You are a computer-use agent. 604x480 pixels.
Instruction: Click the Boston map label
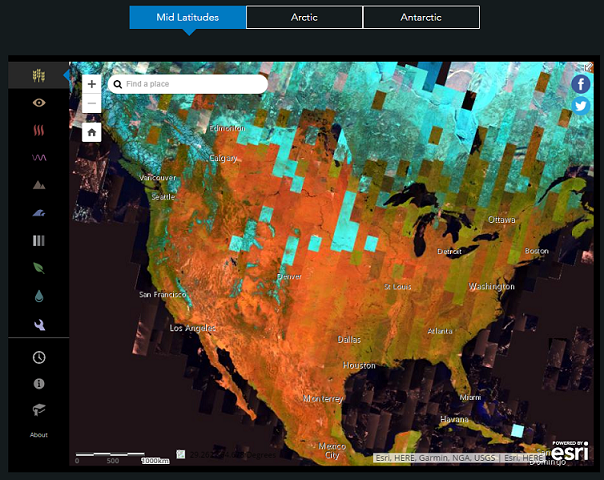(x=537, y=251)
